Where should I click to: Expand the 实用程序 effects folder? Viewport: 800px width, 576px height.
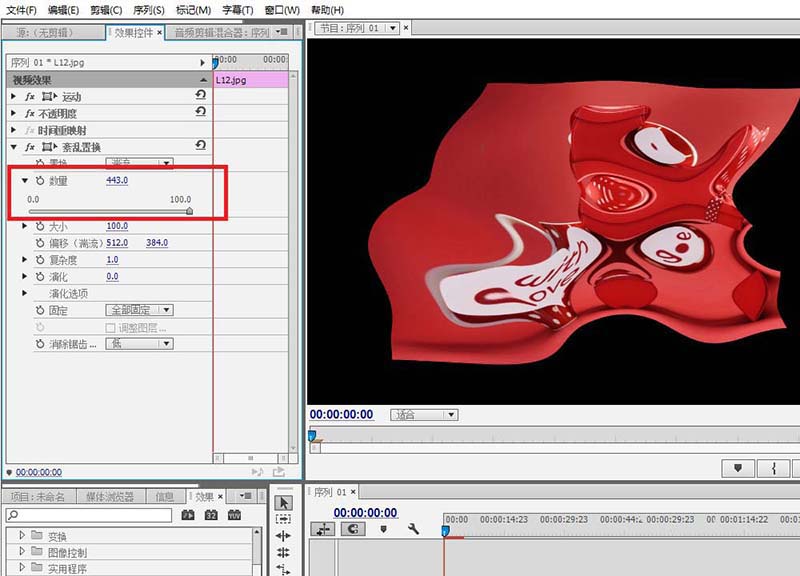click(x=21, y=567)
